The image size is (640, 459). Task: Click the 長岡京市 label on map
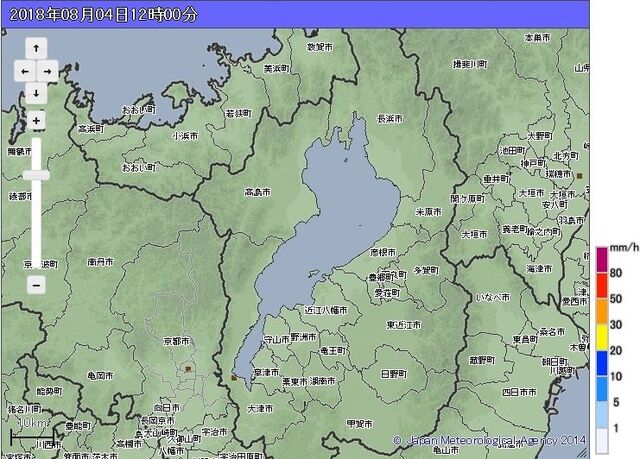click(x=158, y=420)
